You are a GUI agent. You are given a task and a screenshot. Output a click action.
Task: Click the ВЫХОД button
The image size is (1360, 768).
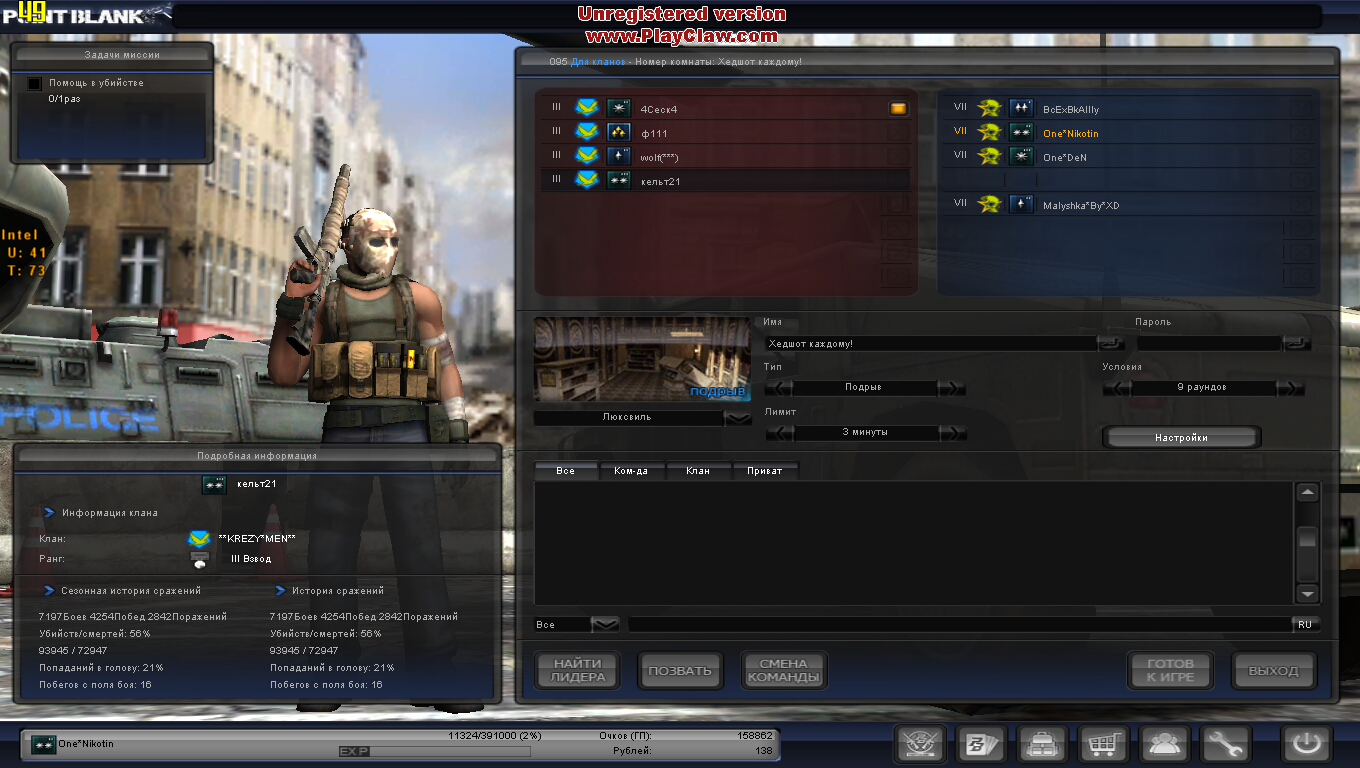click(x=1274, y=671)
